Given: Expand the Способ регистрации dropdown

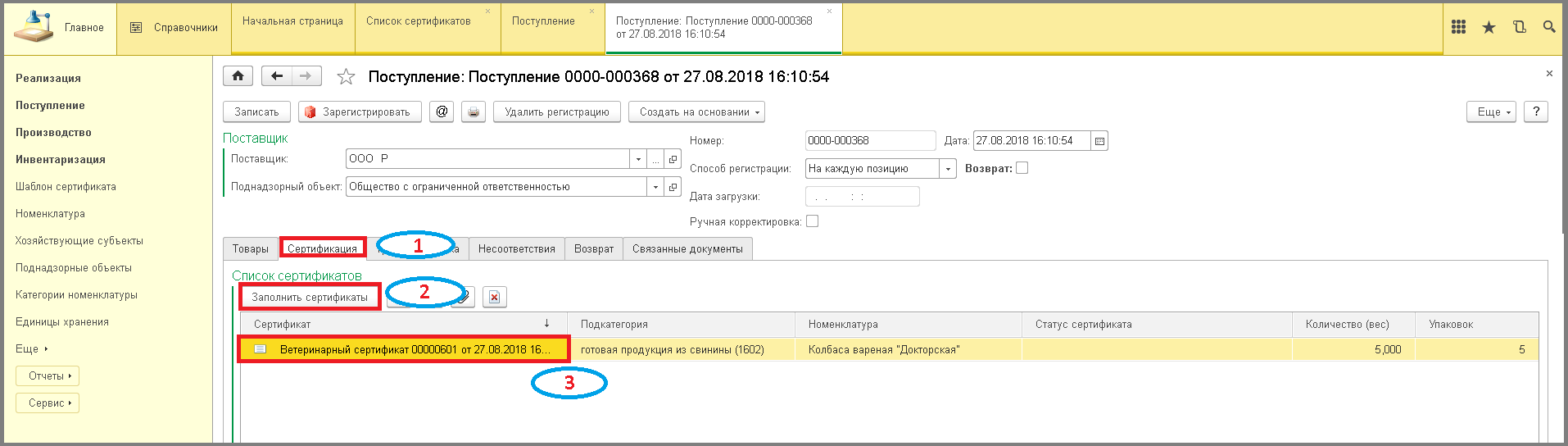Looking at the screenshot, I should click(948, 169).
